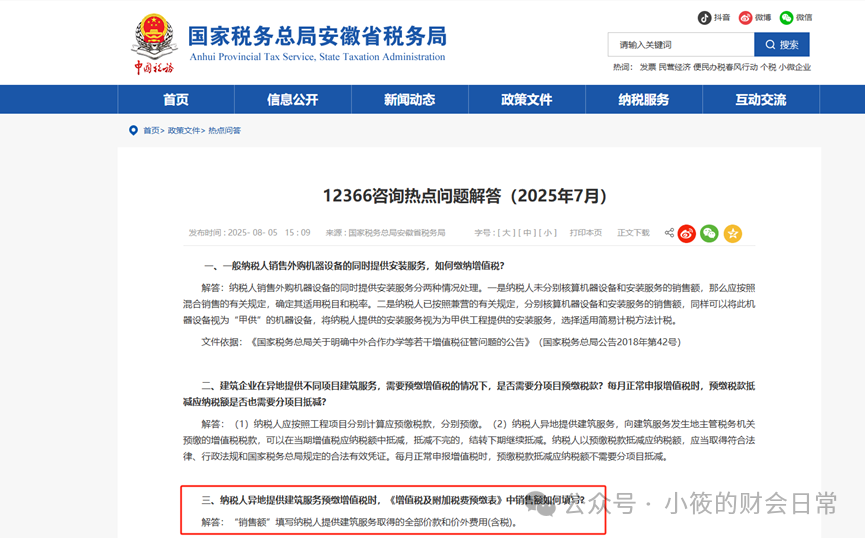The width and height of the screenshot is (865, 538).
Task: Open the 纳税服务 navigation tab
Action: (x=644, y=99)
